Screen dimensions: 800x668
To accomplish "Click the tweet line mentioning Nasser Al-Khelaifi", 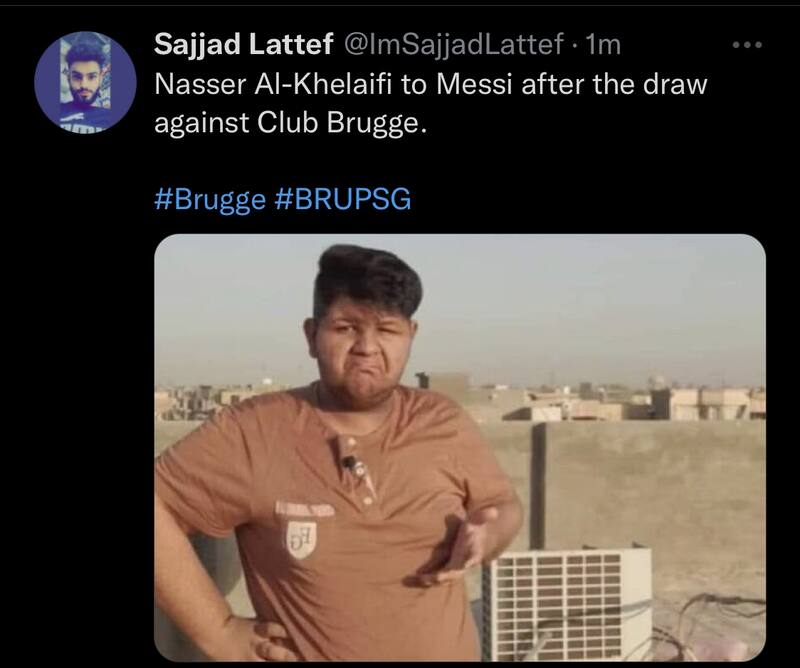I will (431, 85).
